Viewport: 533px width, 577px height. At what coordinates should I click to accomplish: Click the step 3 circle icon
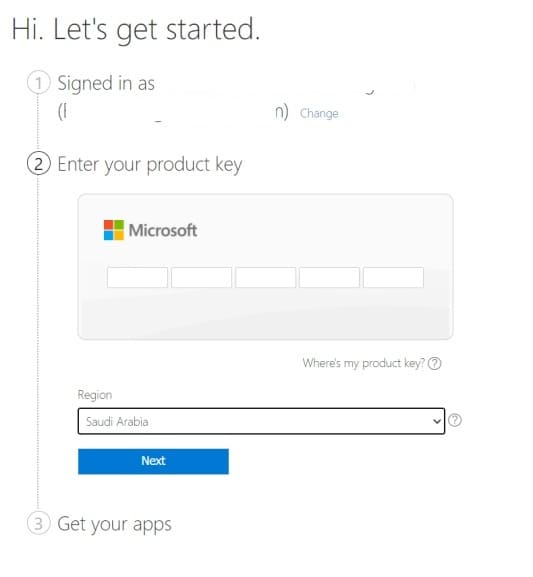38,523
